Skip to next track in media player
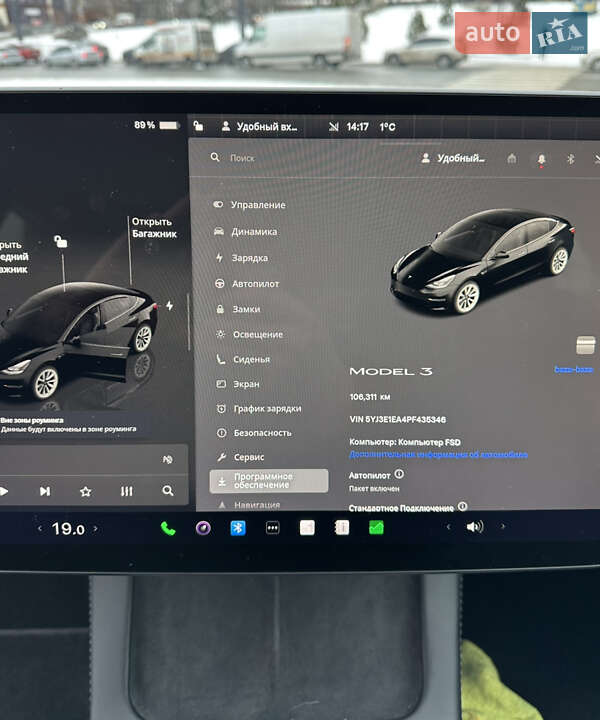This screenshot has height=720, width=600. (x=45, y=491)
